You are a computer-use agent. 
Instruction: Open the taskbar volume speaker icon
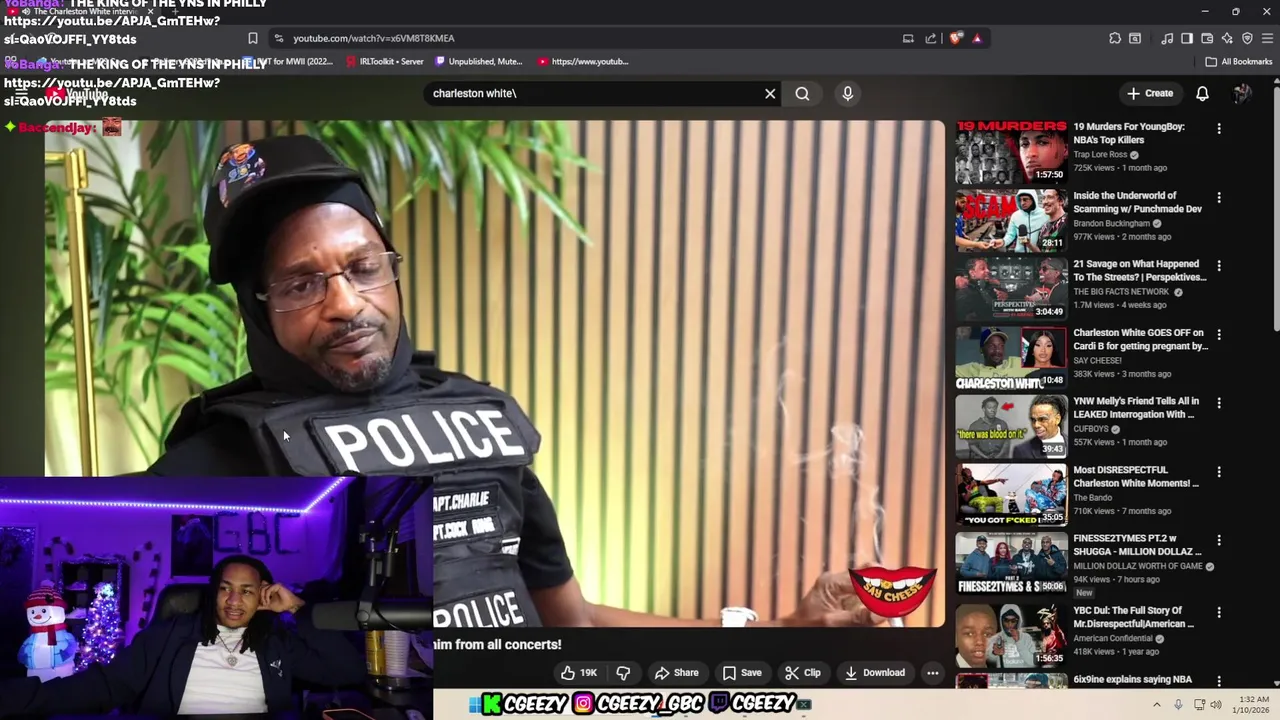(x=1216, y=704)
